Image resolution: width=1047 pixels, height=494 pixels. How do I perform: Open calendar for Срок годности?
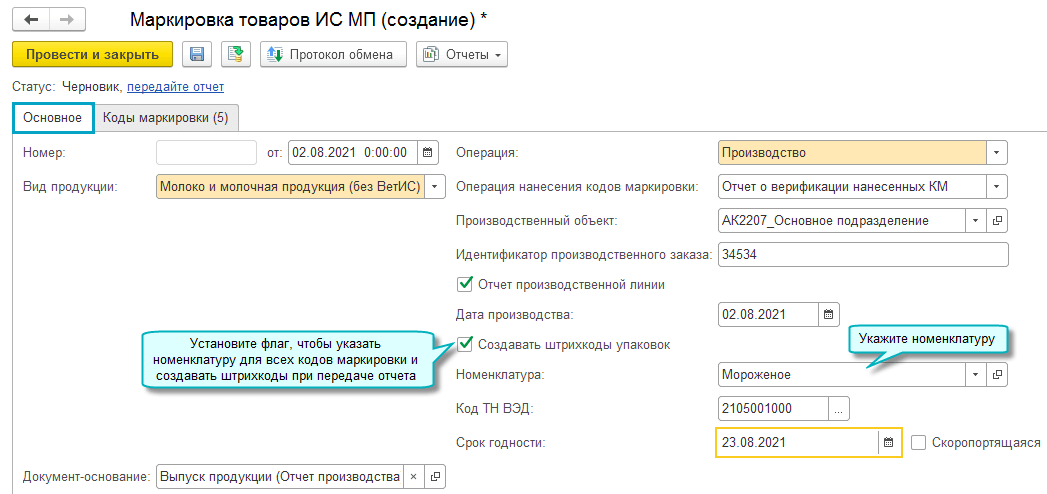click(x=887, y=442)
